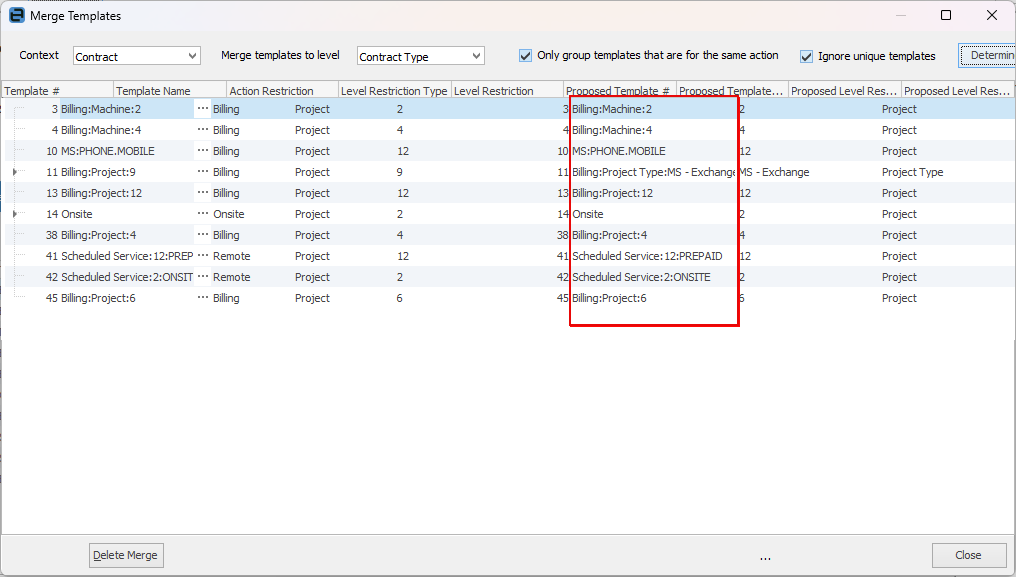The width and height of the screenshot is (1016, 577).
Task: Select template row 38 Billing:Project:4
Action: [508, 235]
